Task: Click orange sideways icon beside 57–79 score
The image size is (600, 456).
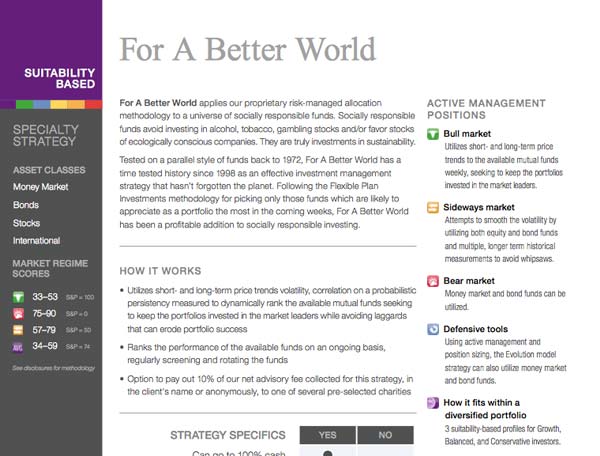Action: 18,330
